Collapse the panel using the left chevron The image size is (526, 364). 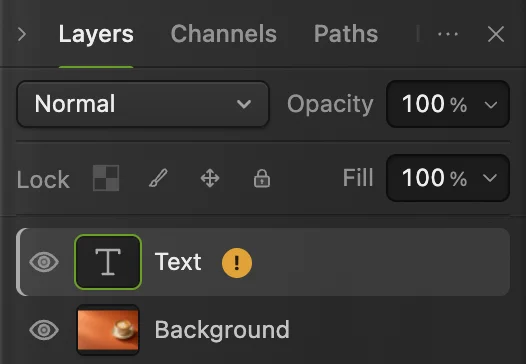(x=22, y=34)
